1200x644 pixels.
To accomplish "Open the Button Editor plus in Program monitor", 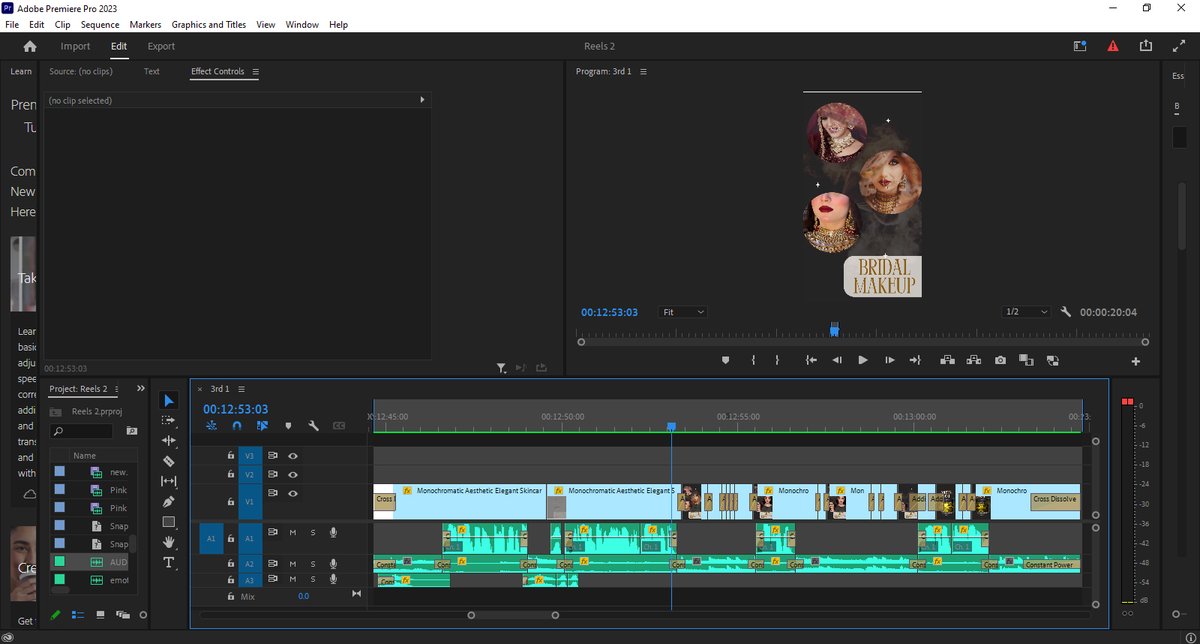I will click(1135, 361).
